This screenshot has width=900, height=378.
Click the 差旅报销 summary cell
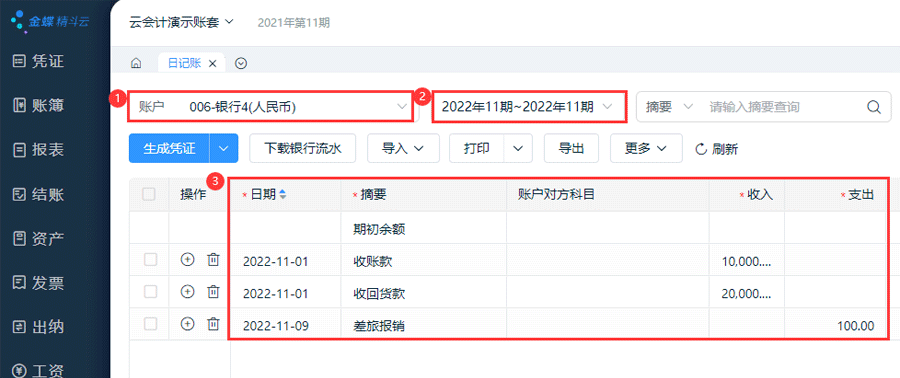(x=424, y=325)
